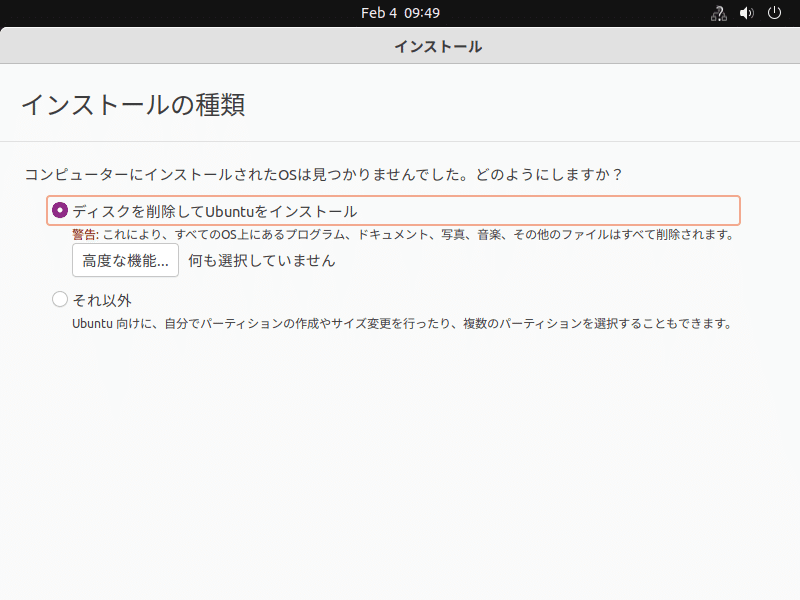The height and width of the screenshot is (600, 800).
Task: Open the power icon in top bar
Action: click(774, 13)
